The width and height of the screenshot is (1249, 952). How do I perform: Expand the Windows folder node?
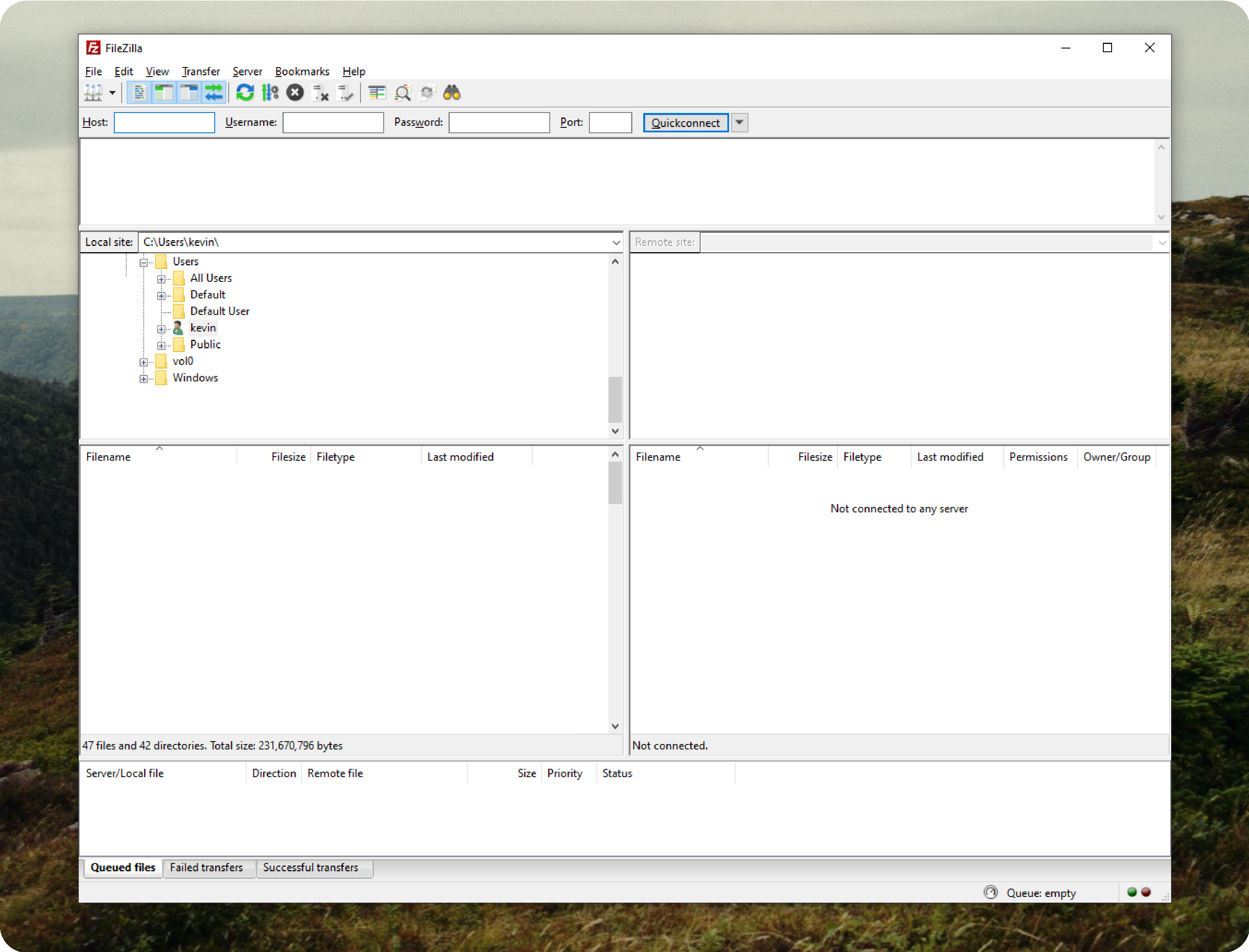[144, 379]
